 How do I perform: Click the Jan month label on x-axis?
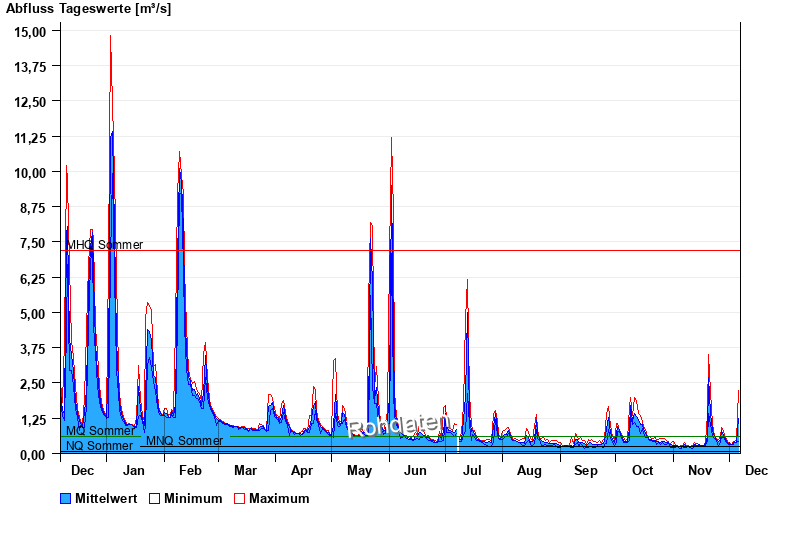[x=133, y=470]
